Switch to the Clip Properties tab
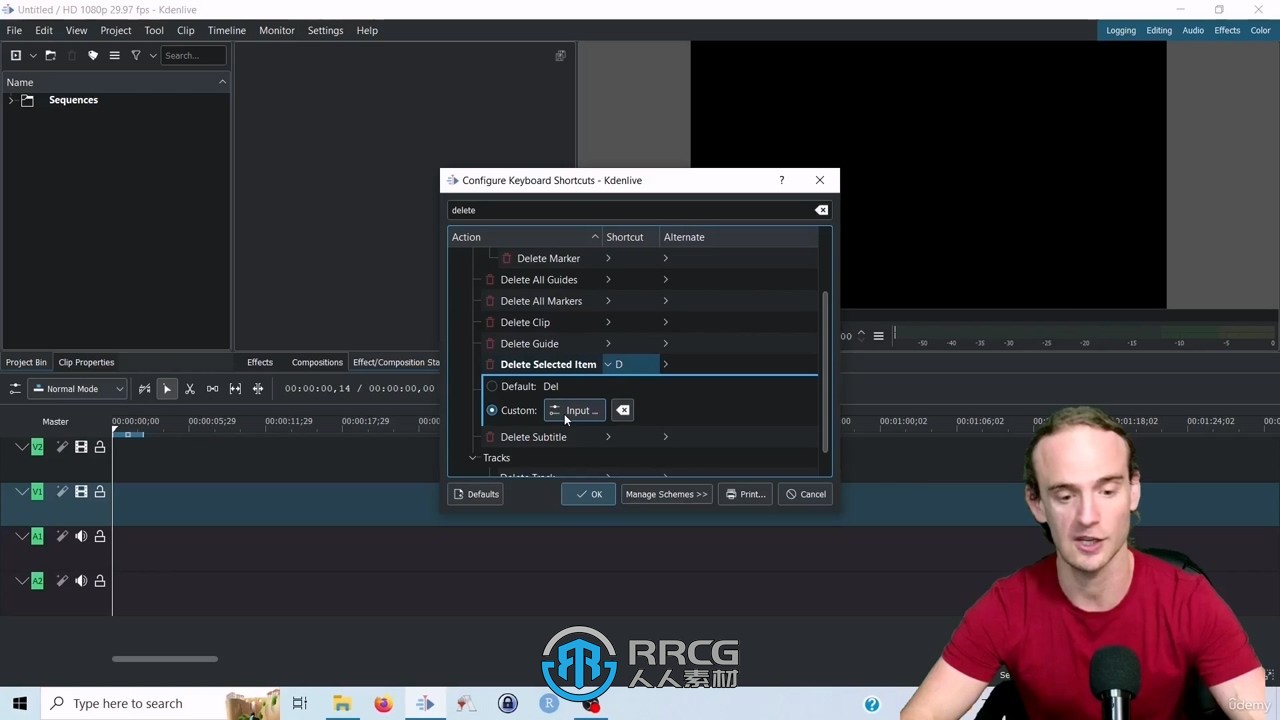 [86, 362]
